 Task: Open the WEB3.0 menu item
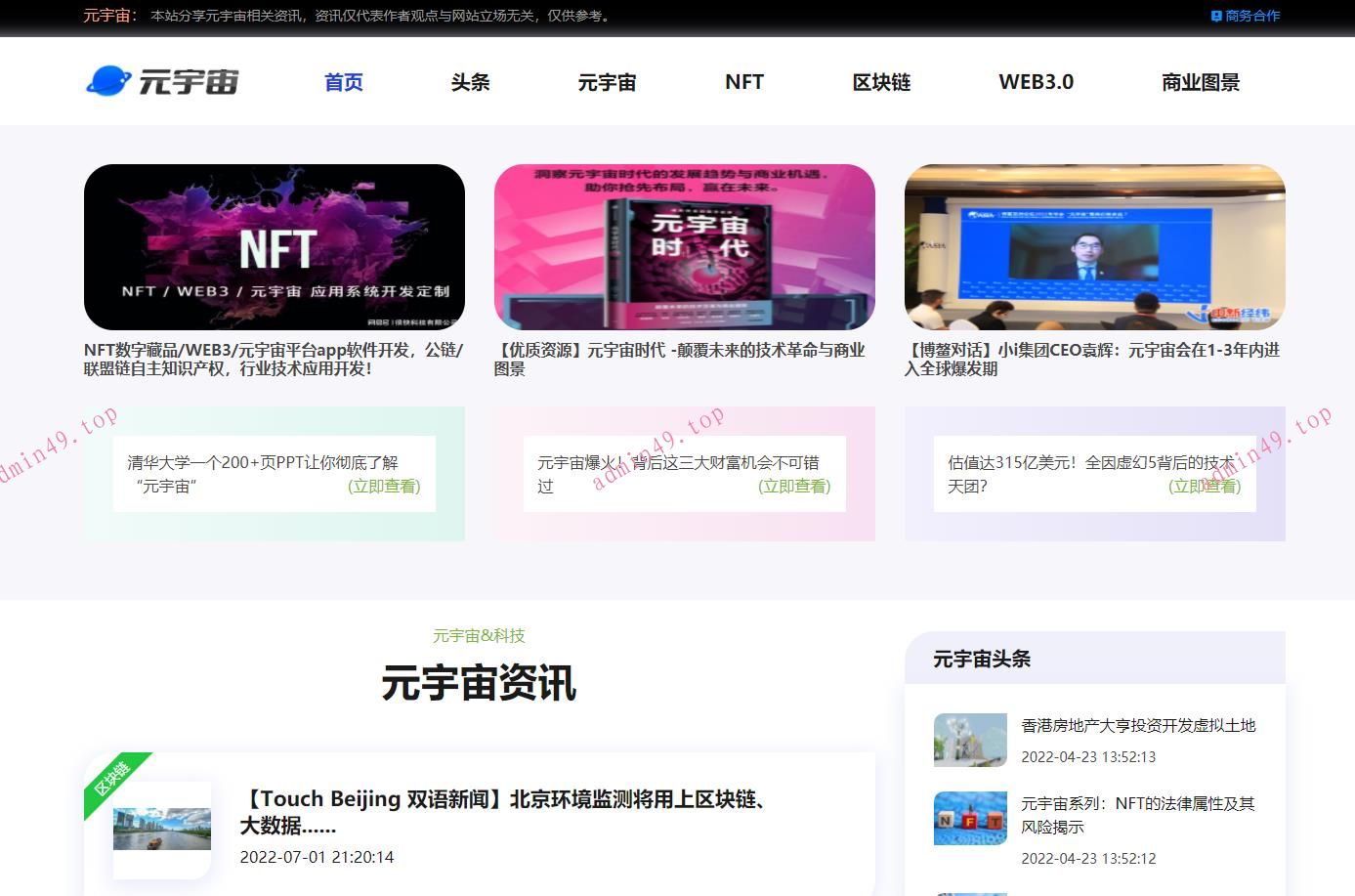1036,82
